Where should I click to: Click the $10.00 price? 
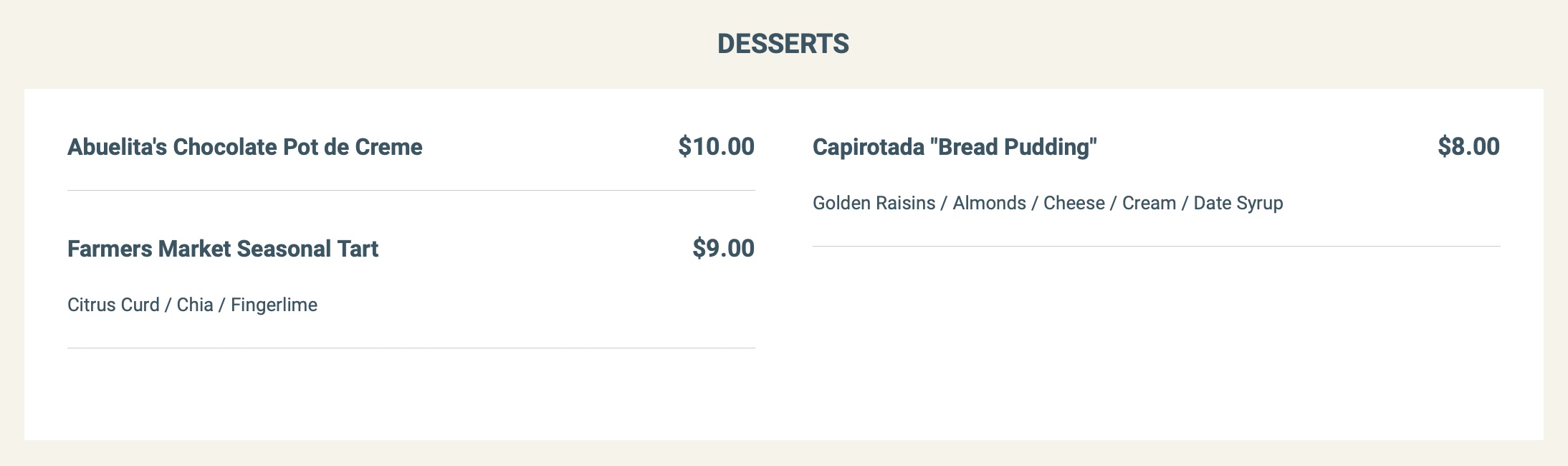(716, 146)
